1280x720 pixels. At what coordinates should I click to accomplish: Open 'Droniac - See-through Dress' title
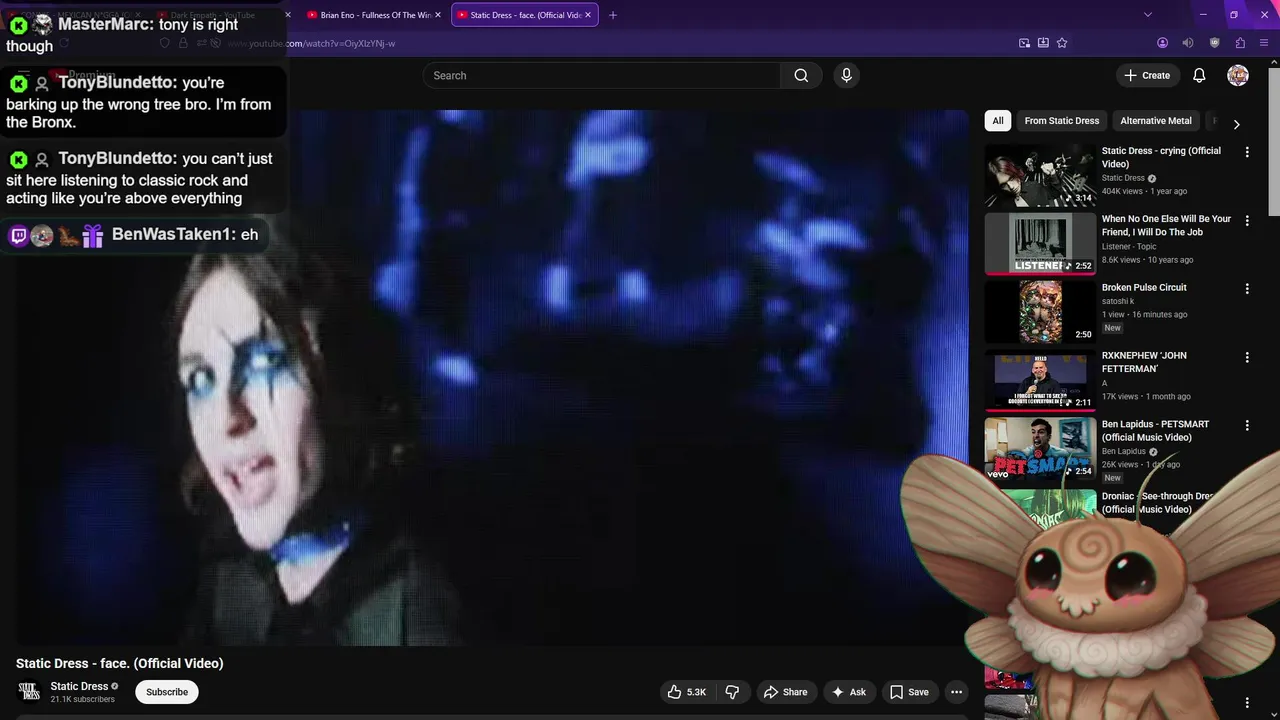coord(1158,502)
